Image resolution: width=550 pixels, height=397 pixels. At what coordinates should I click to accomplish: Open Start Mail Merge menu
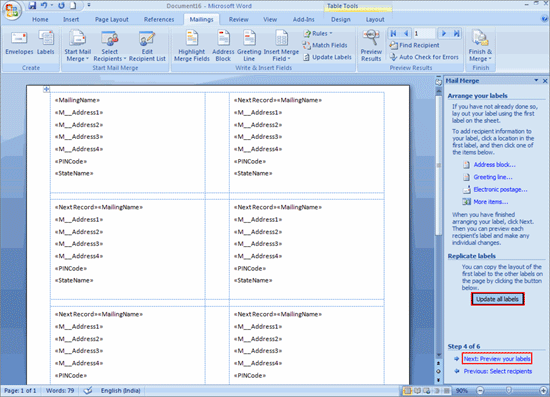click(78, 46)
